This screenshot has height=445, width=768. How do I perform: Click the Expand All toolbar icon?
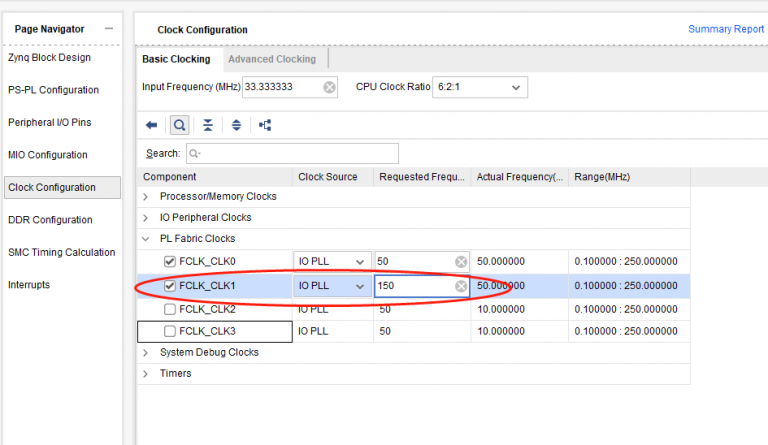(x=236, y=125)
